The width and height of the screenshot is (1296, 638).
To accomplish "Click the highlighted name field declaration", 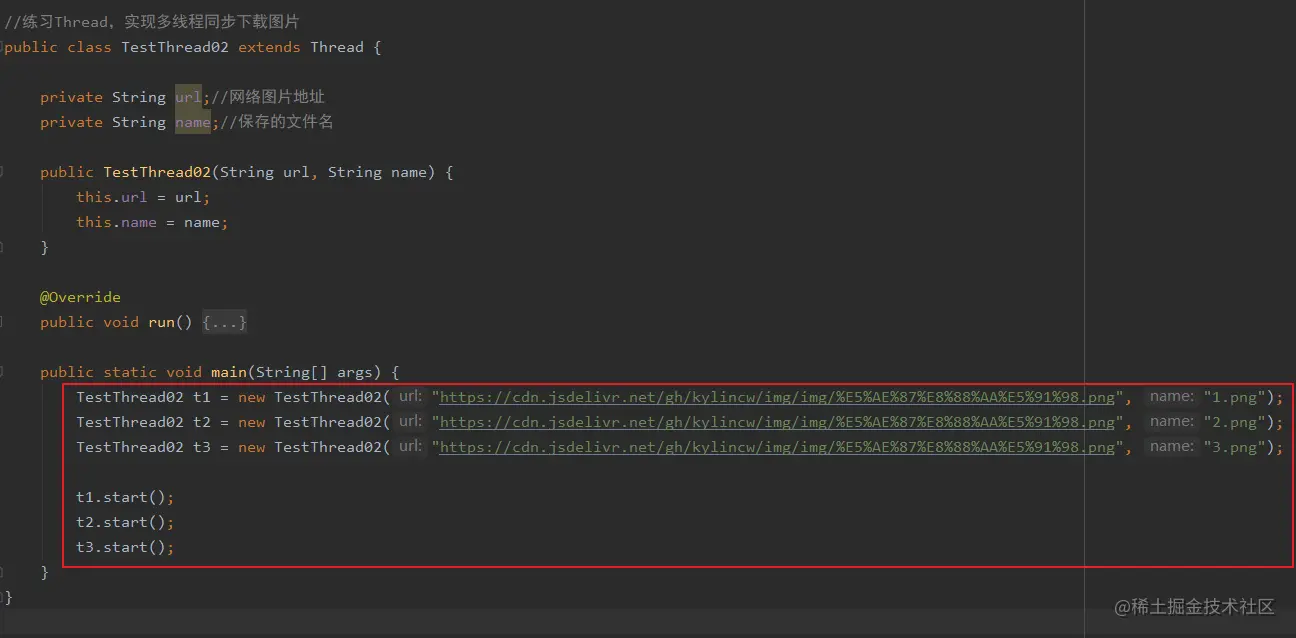I will coord(193,122).
